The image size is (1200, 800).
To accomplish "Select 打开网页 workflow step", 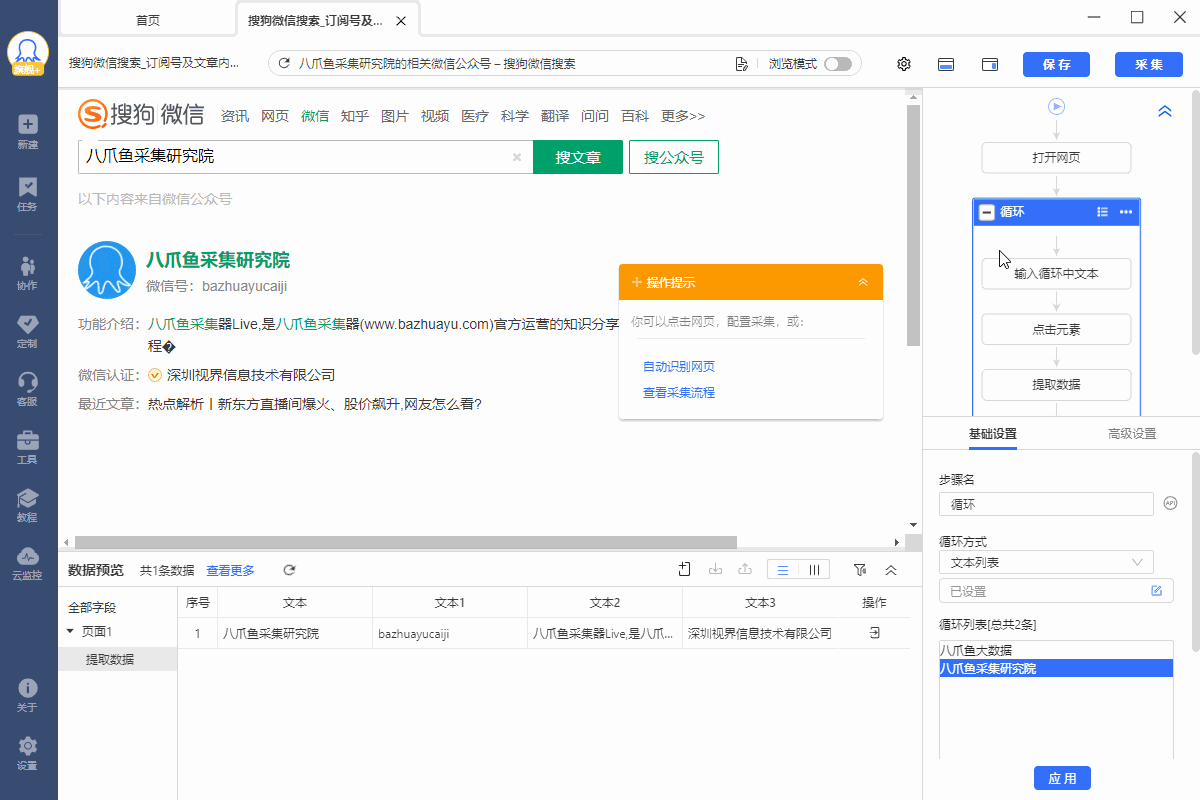I will point(1056,158).
